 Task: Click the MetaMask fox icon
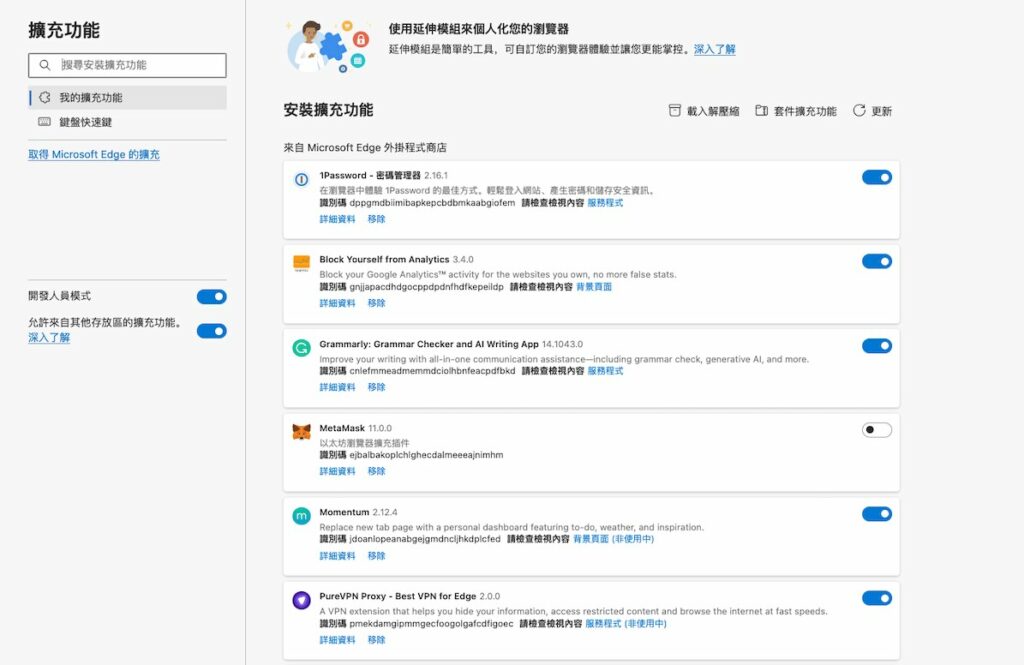[301, 432]
